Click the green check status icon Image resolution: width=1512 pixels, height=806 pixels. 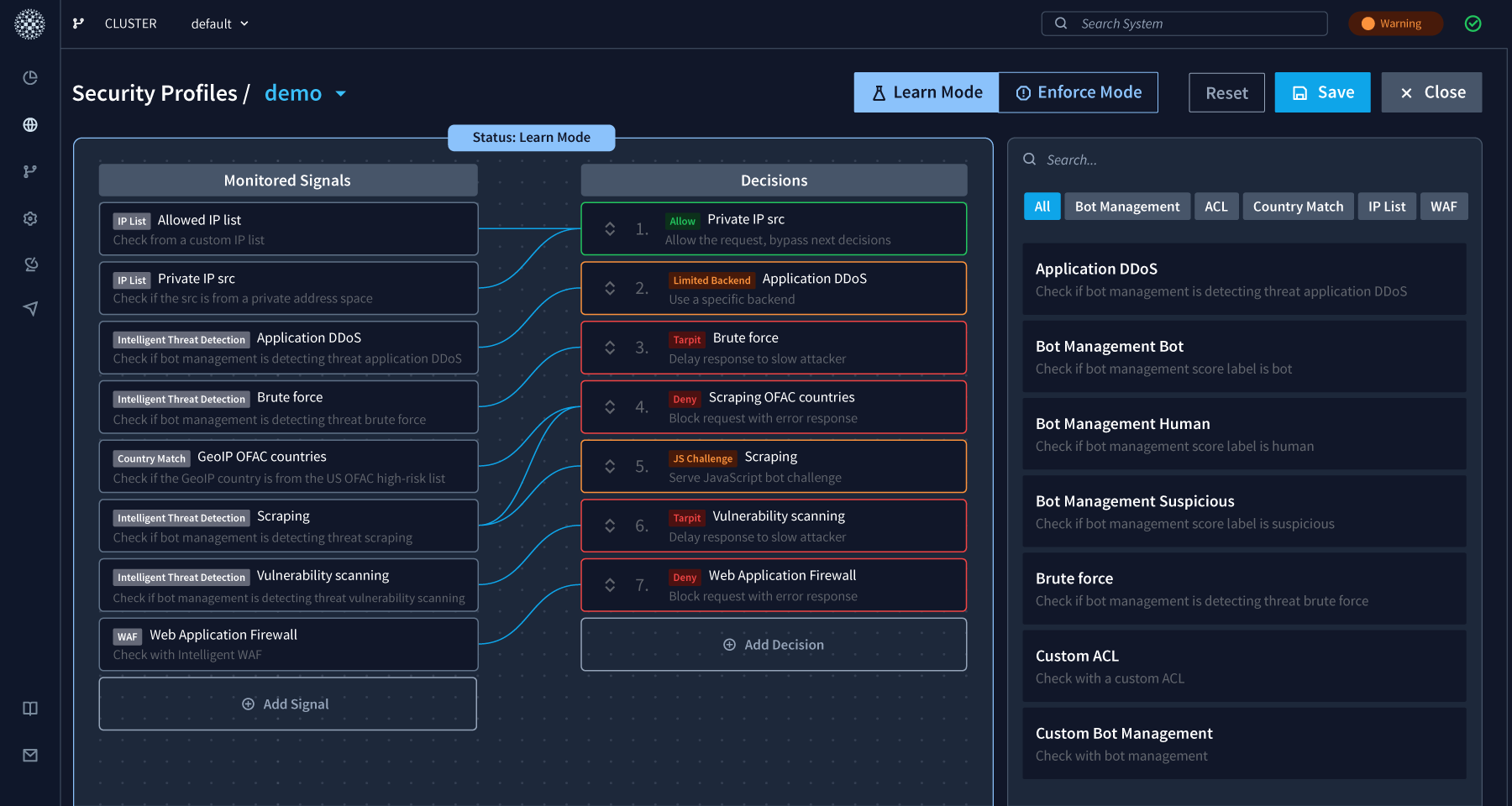[x=1473, y=24]
